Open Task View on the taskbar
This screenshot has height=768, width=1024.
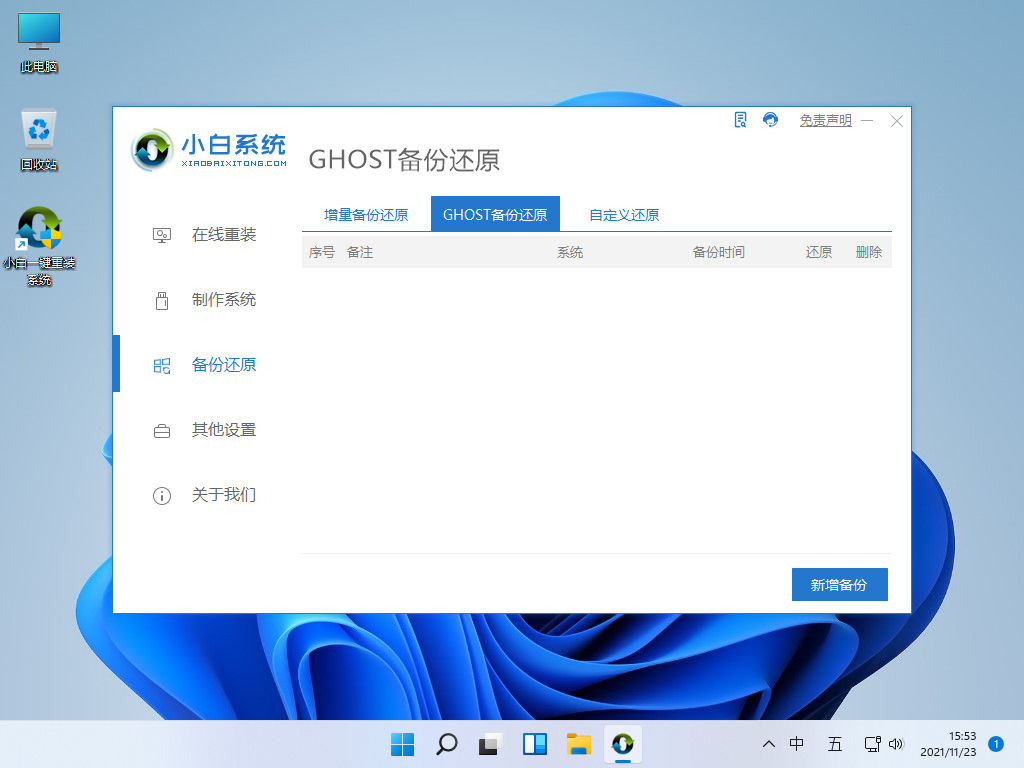[490, 744]
